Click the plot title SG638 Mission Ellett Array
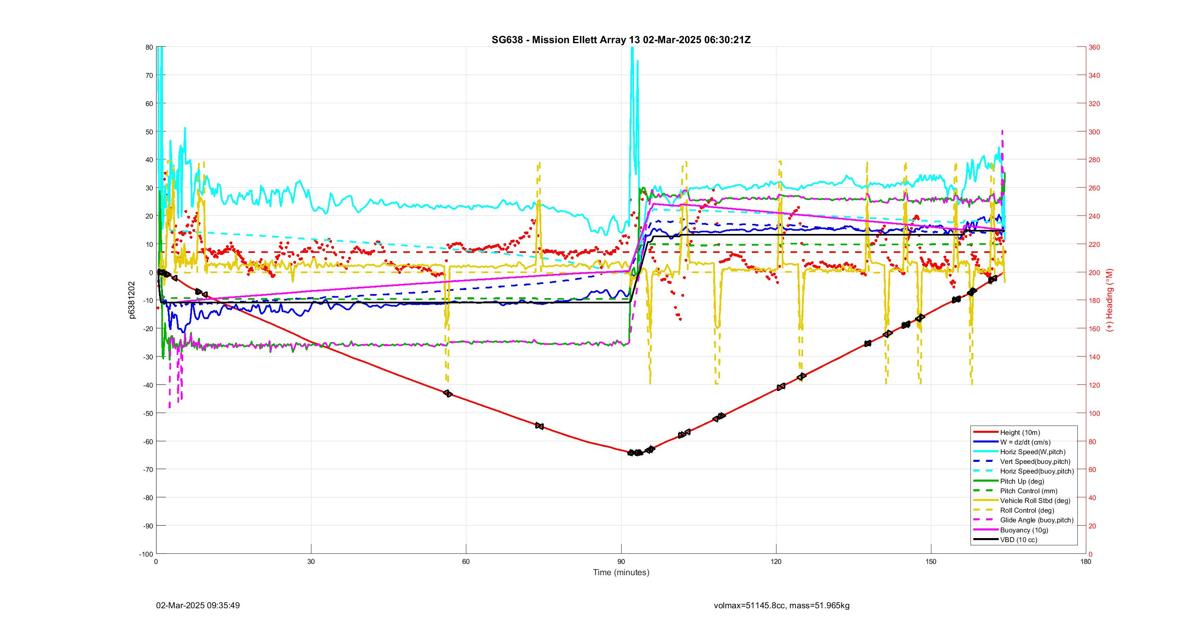Viewport: 1200px width, 622px height. tap(620, 39)
